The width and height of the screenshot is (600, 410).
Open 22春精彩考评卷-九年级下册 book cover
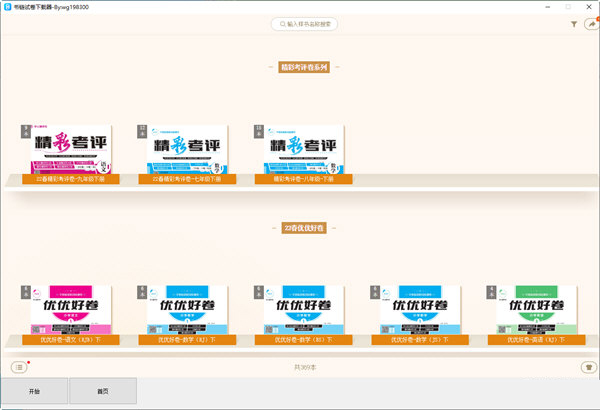pos(71,150)
